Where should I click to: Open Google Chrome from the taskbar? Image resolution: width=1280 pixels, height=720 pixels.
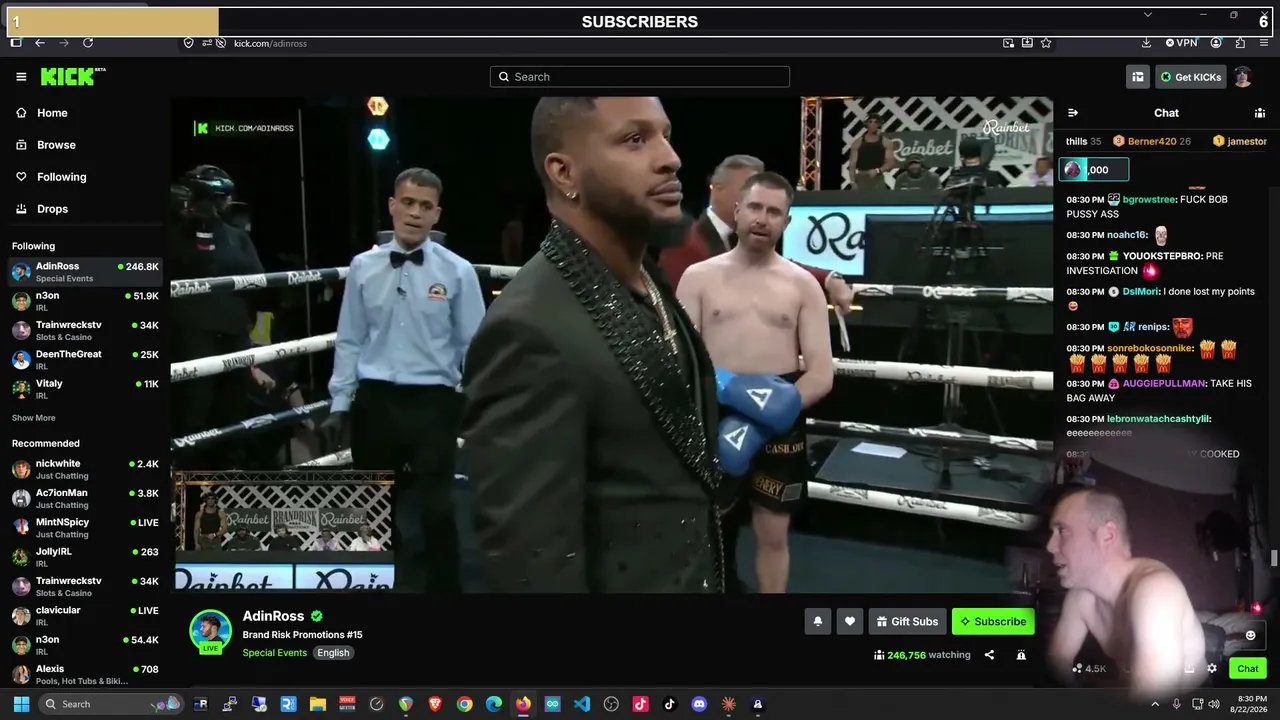coord(464,704)
